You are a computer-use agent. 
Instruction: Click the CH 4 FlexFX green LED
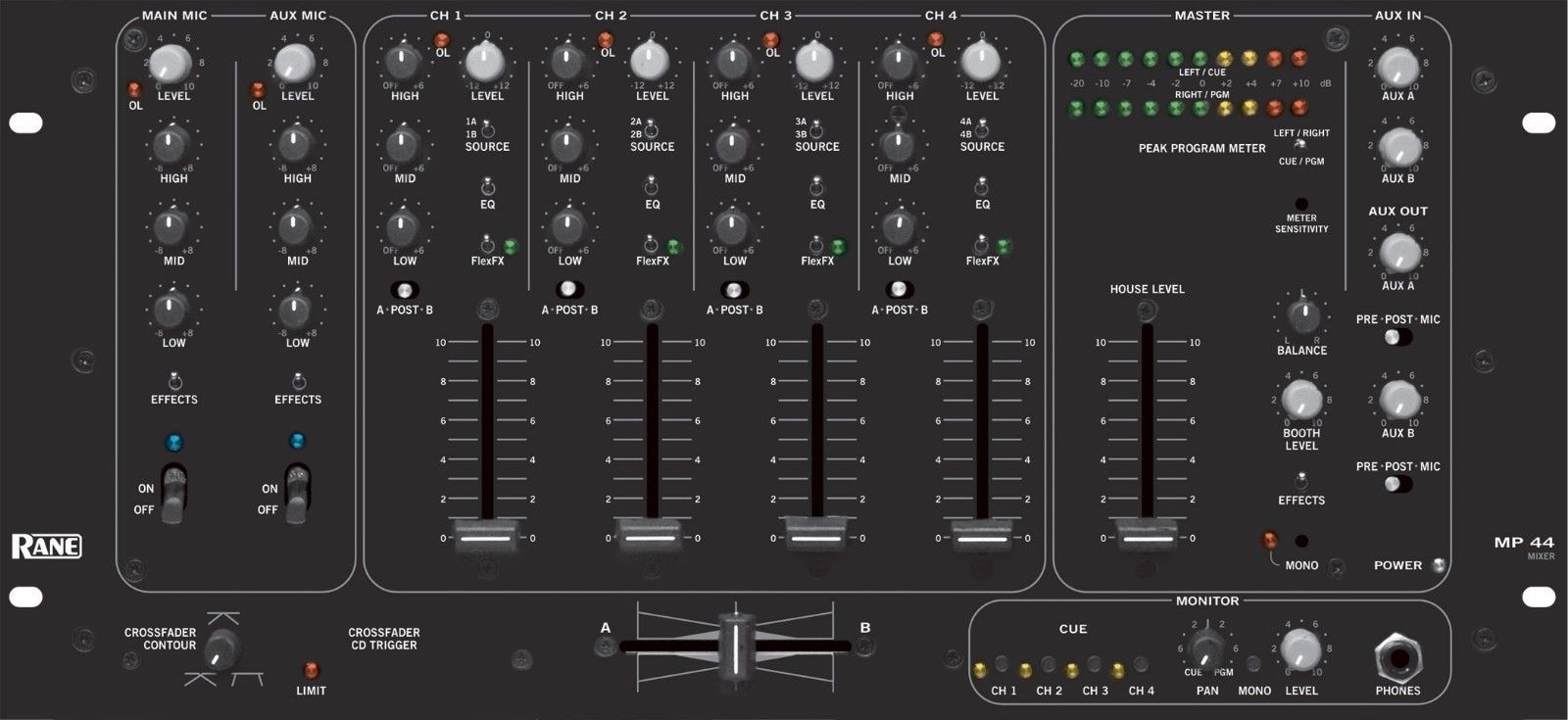(1004, 246)
